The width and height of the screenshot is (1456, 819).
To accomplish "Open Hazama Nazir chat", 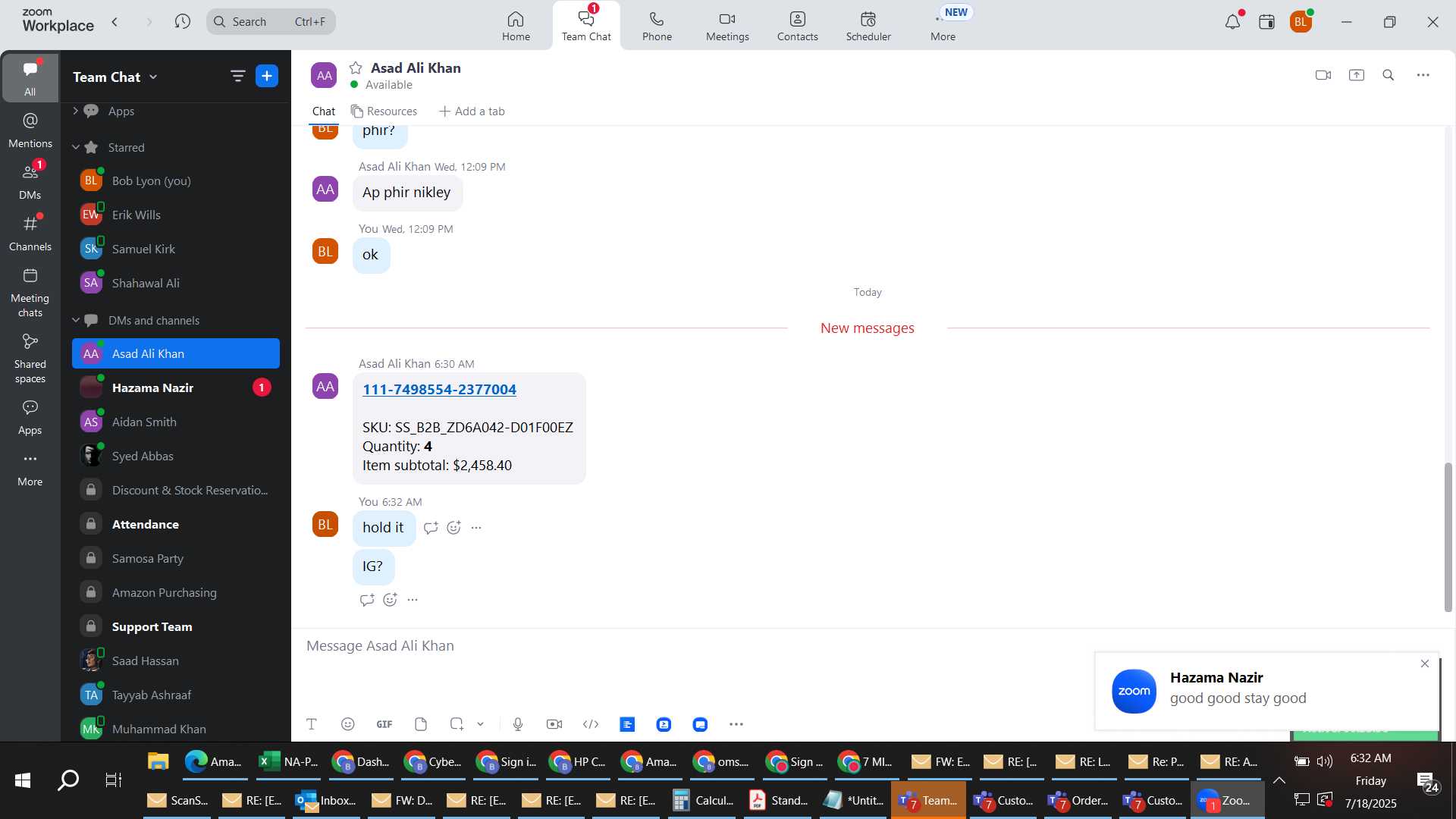I will tap(176, 388).
